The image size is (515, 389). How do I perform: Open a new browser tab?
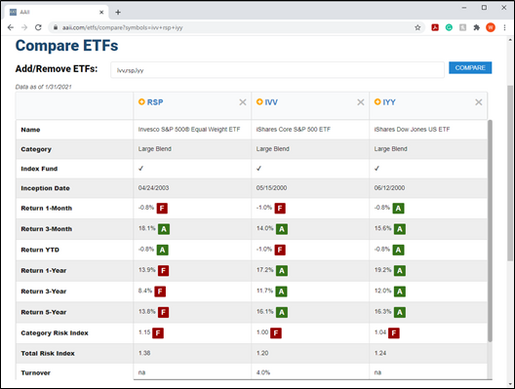coord(118,12)
